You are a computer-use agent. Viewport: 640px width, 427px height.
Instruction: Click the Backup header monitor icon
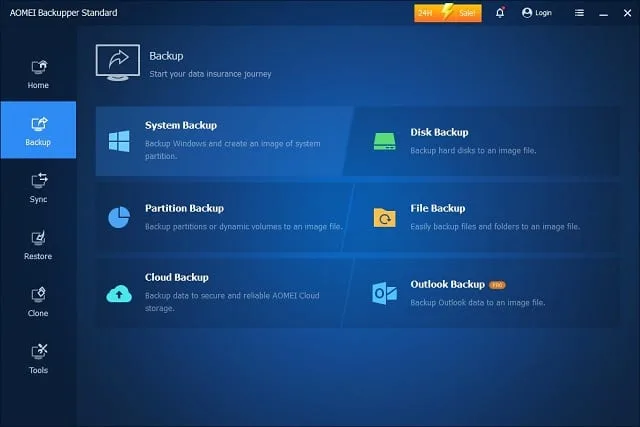pos(118,62)
